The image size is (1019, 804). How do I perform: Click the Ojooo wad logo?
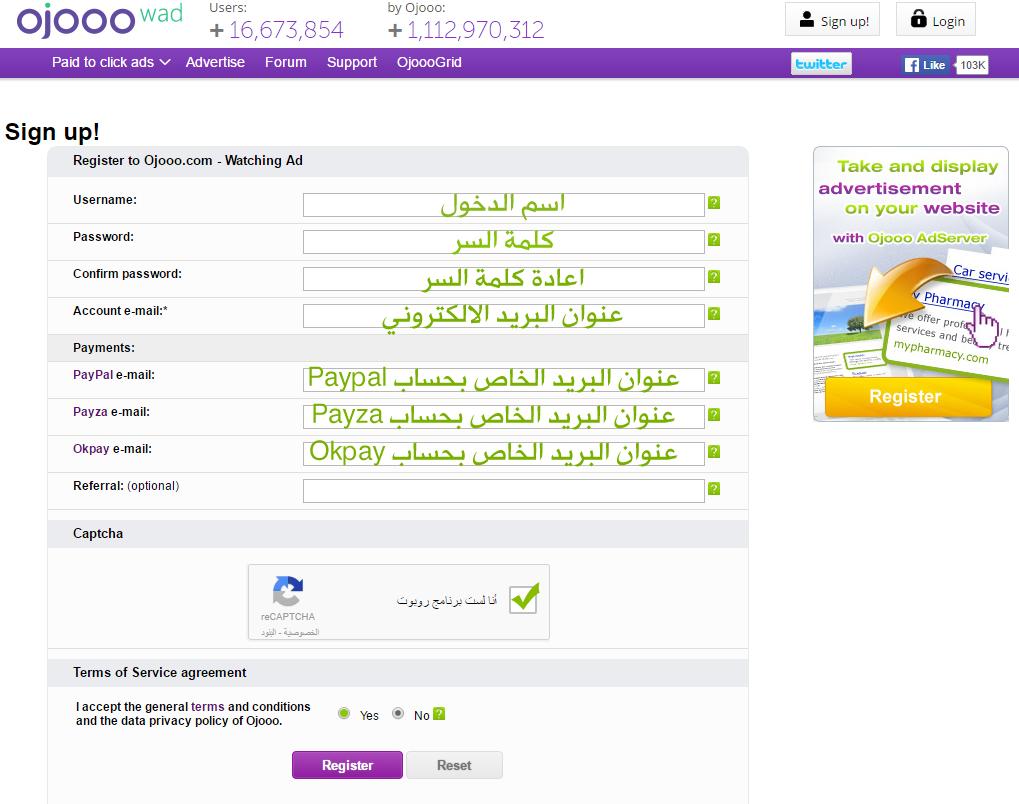(100, 19)
